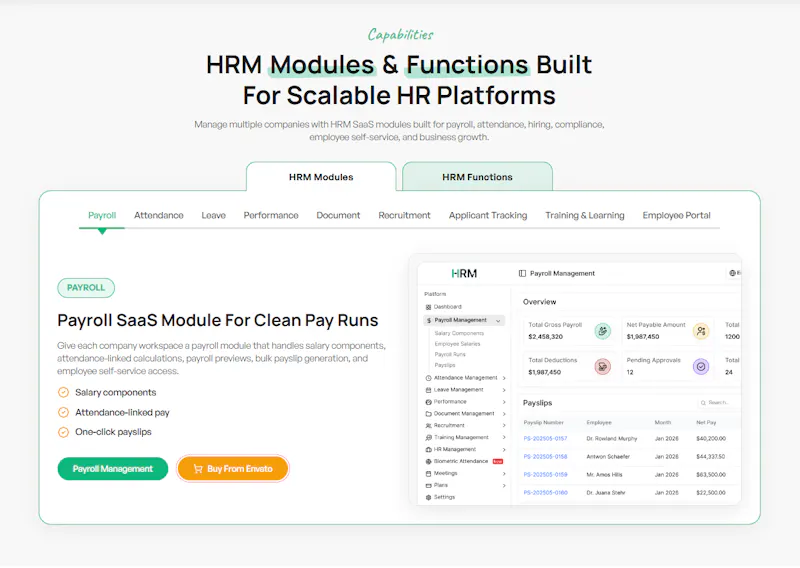Click the HRM logo in the preview
Image resolution: width=800 pixels, height=568 pixels.
(x=464, y=274)
